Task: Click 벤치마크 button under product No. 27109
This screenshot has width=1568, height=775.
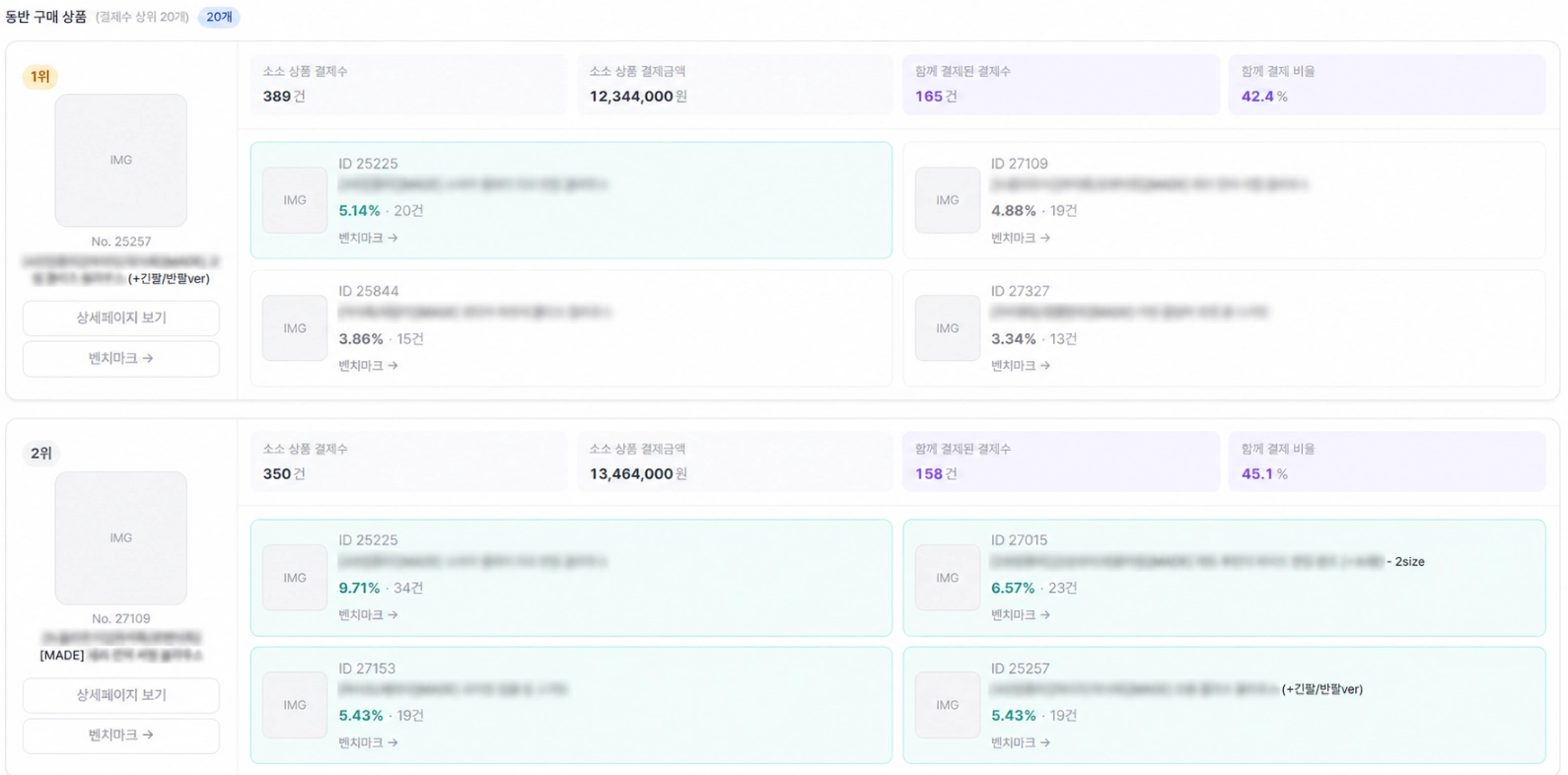Action: point(121,736)
